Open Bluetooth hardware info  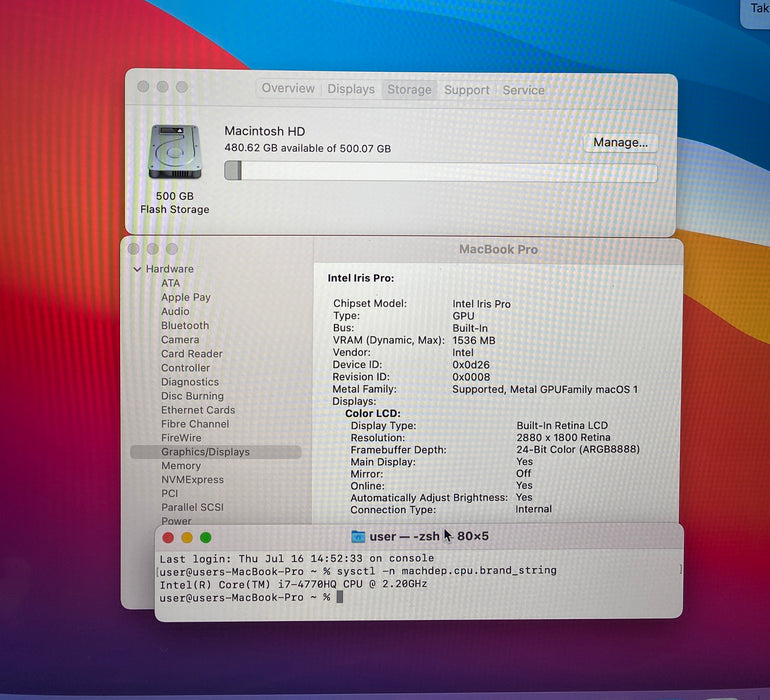click(x=185, y=326)
